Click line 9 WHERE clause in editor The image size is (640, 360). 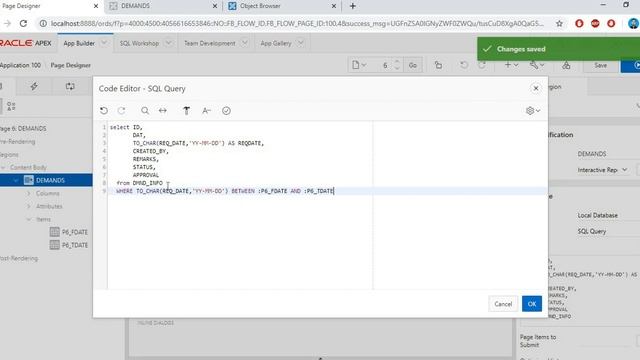point(225,191)
